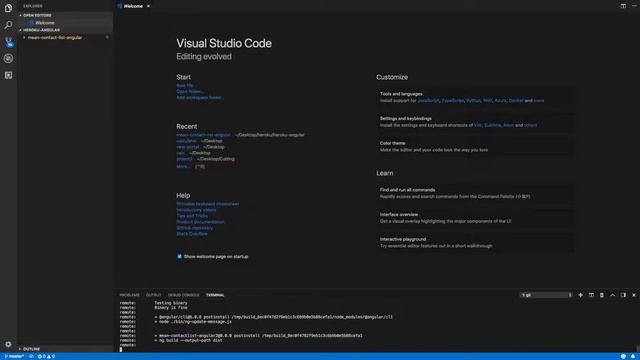Viewport: 640px width, 360px height.
Task: Click the Welcome tab file icon
Action: pos(120,6)
